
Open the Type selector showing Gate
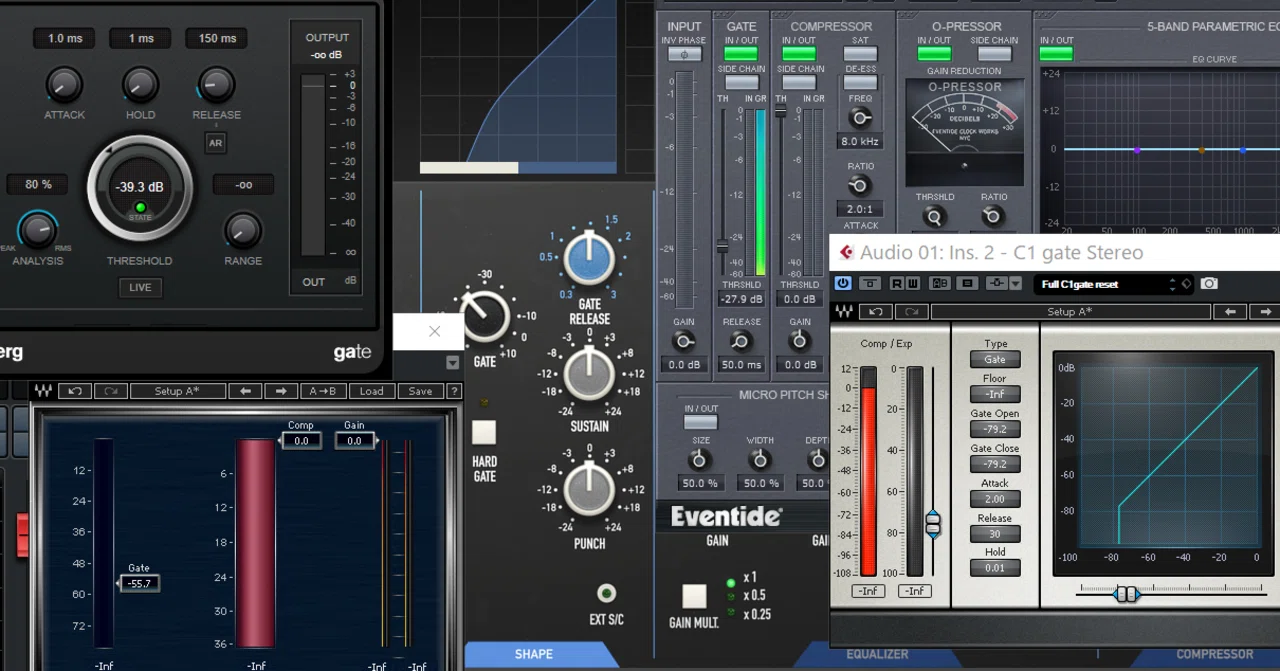(x=995, y=360)
